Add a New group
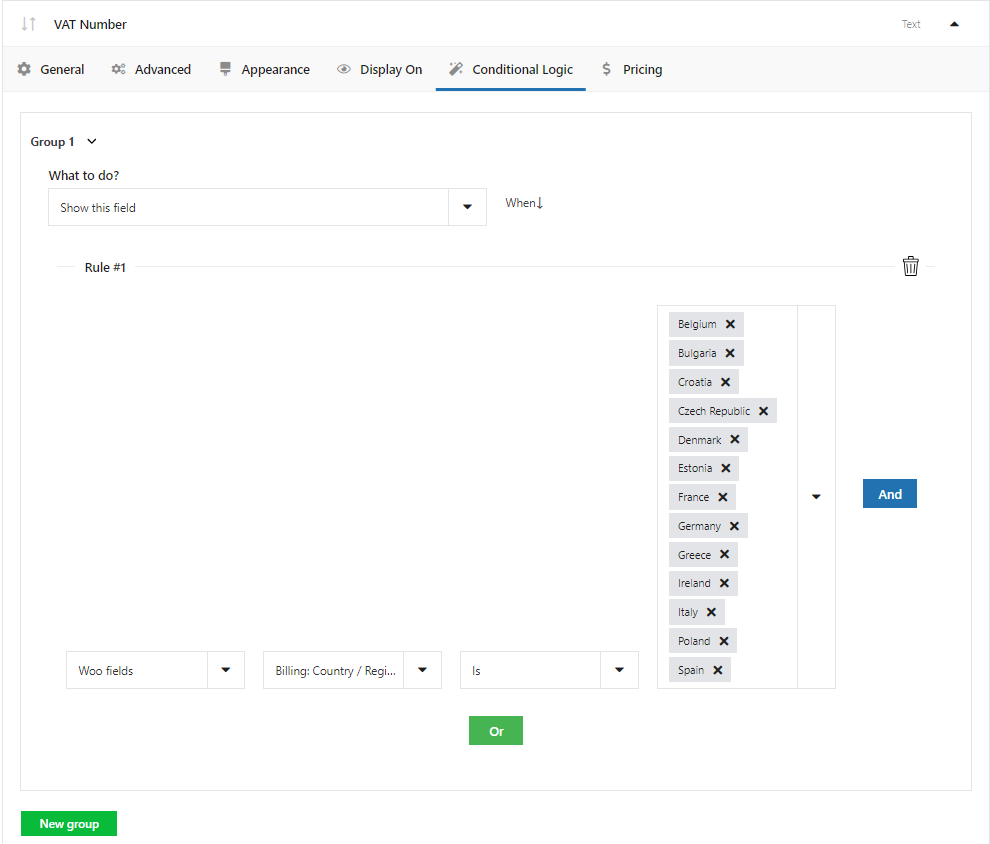The image size is (990, 844). [69, 823]
